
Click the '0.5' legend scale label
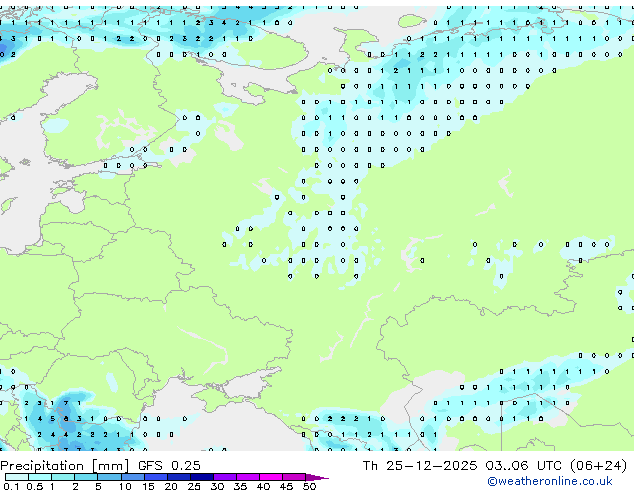pyautogui.click(x=35, y=486)
